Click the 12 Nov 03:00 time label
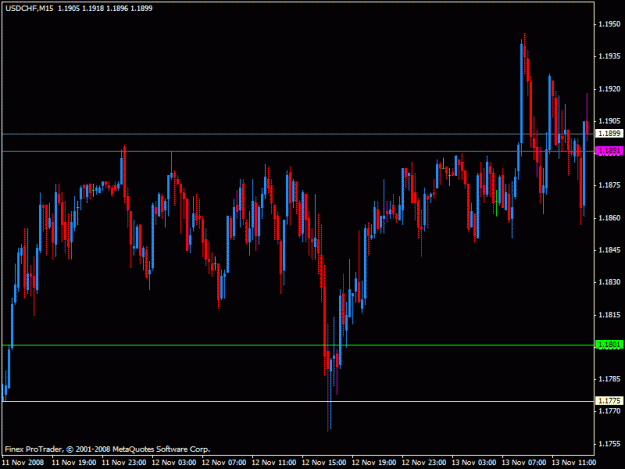 point(174,463)
